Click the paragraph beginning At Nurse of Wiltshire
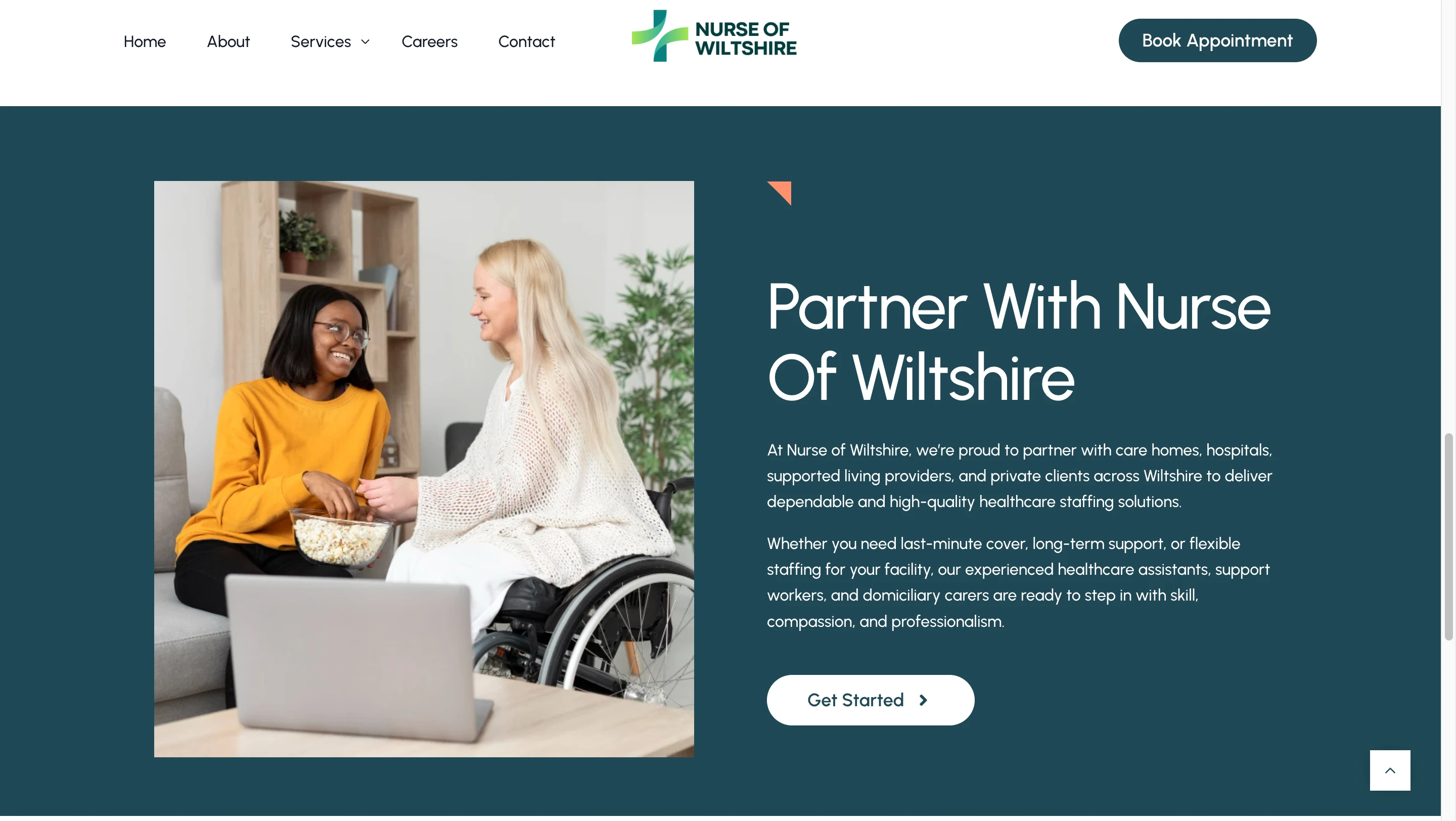This screenshot has height=821, width=1456. 1020,476
